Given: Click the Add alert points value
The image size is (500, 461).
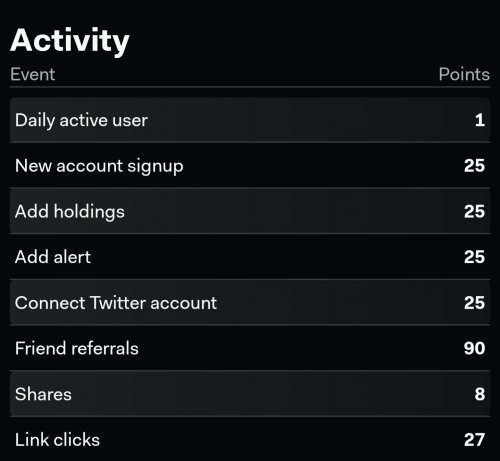Looking at the screenshot, I should tap(474, 257).
